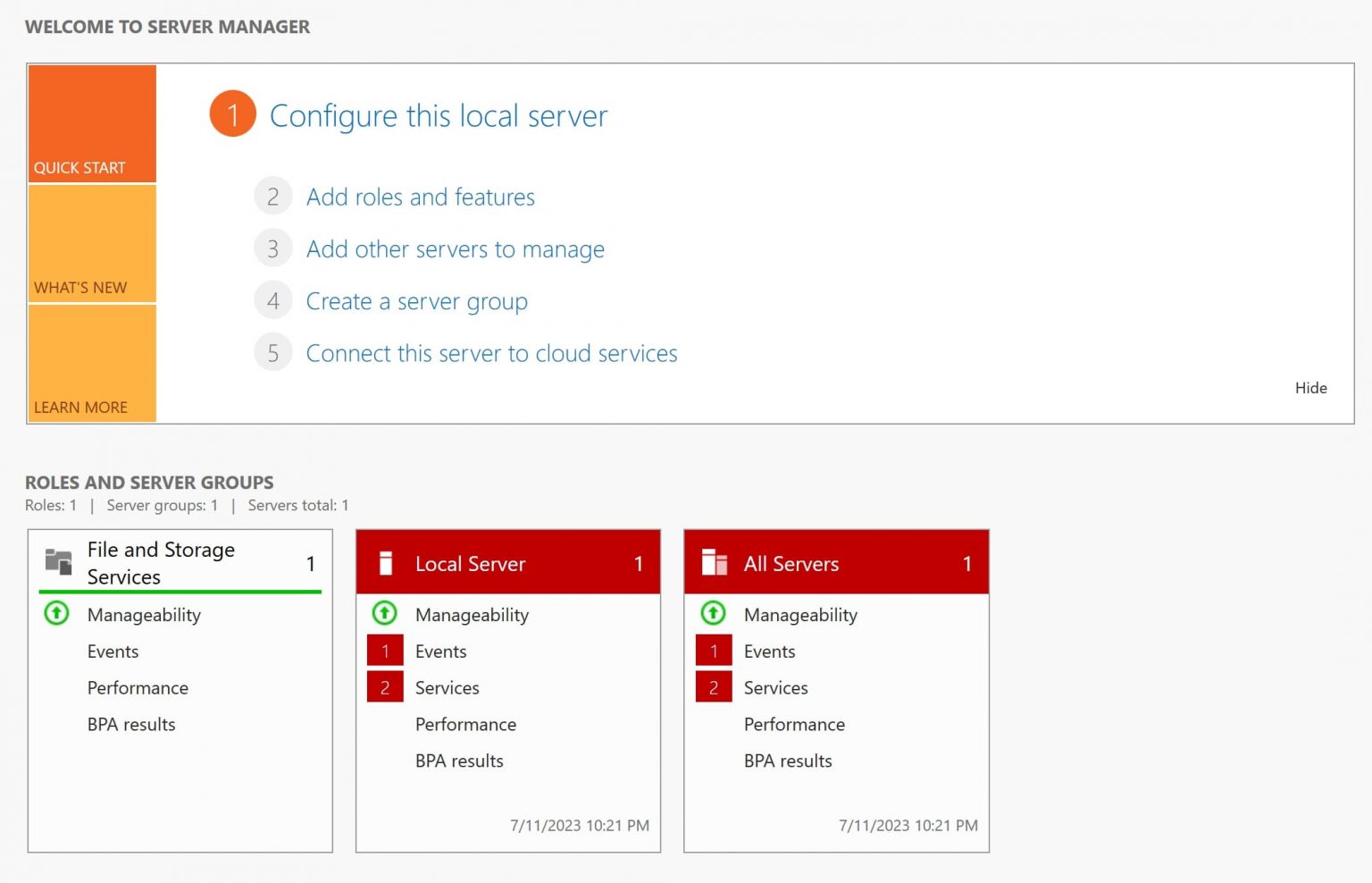1372x883 pixels.
Task: Open Connect this server to cloud services
Action: [491, 353]
